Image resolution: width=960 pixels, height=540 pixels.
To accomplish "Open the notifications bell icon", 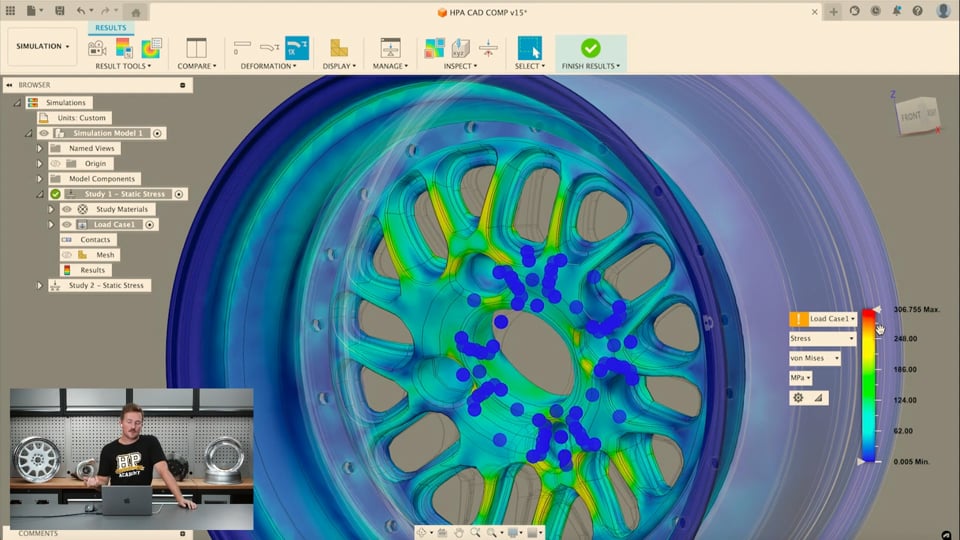I will tap(896, 10).
